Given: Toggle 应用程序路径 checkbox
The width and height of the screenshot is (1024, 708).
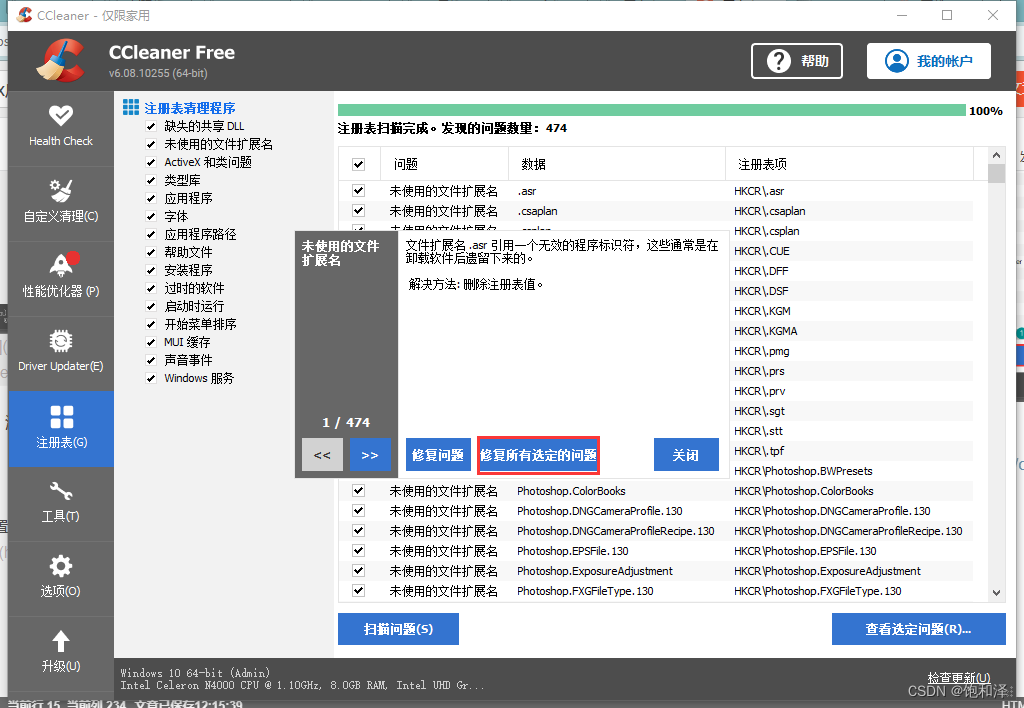Looking at the screenshot, I should click(151, 234).
